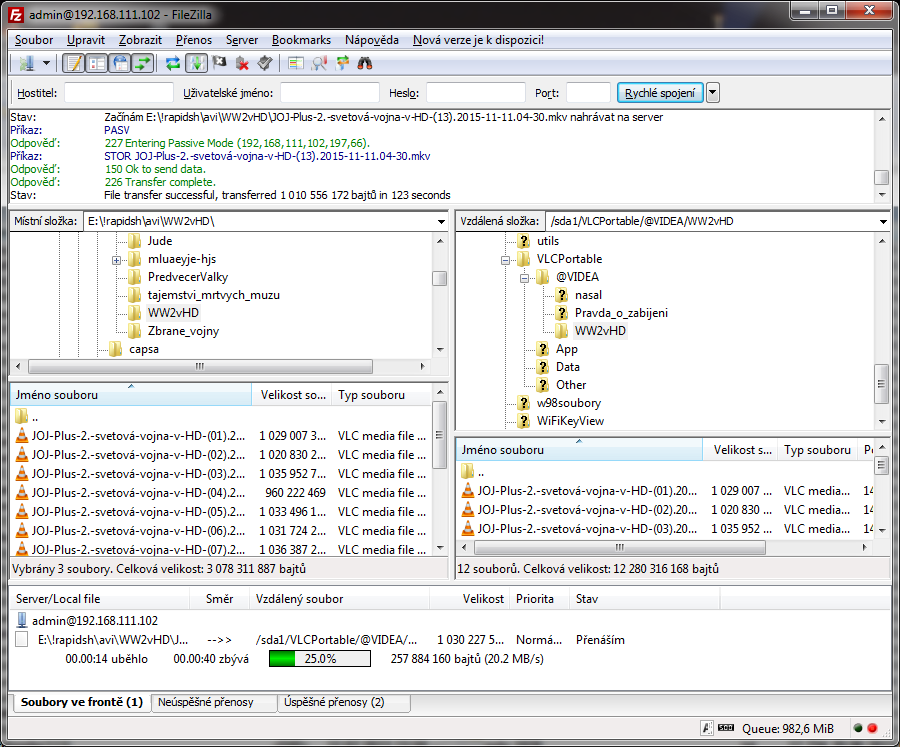Click Nová verze je k dispozici!
Viewport: 900px width, 747px height.
tap(478, 40)
